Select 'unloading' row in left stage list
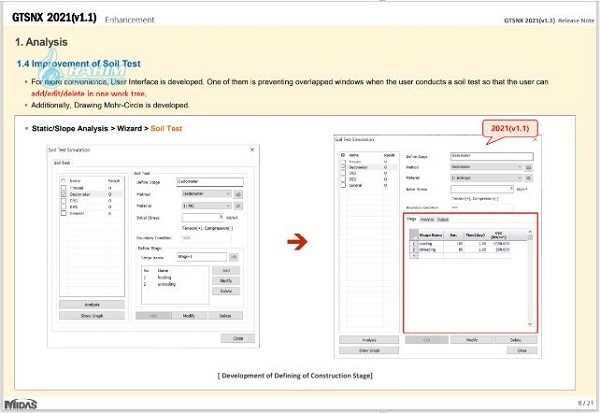Screen dimensions: 600x413 click(175, 284)
